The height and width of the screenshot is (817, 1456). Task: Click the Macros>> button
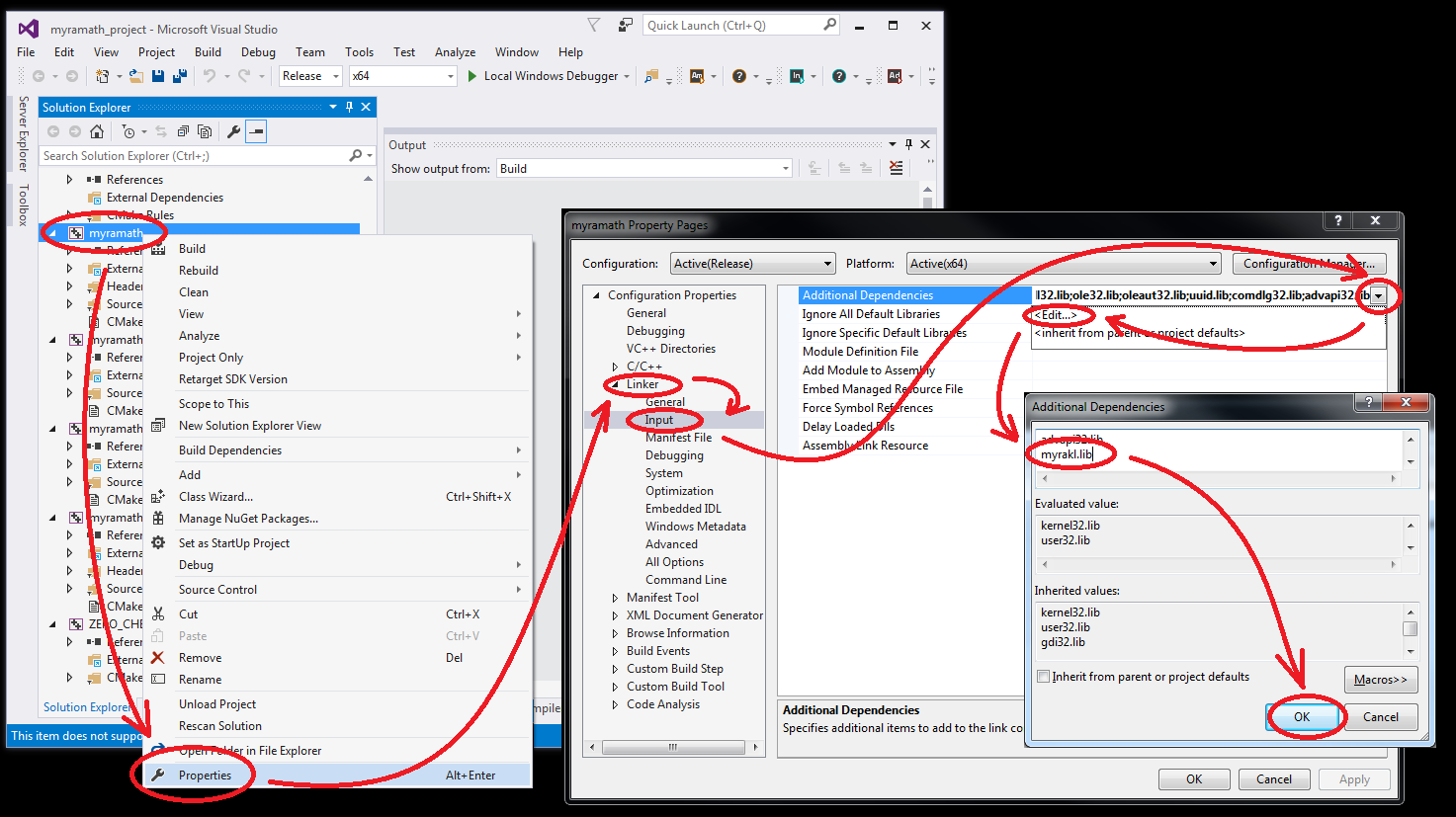[1381, 680]
